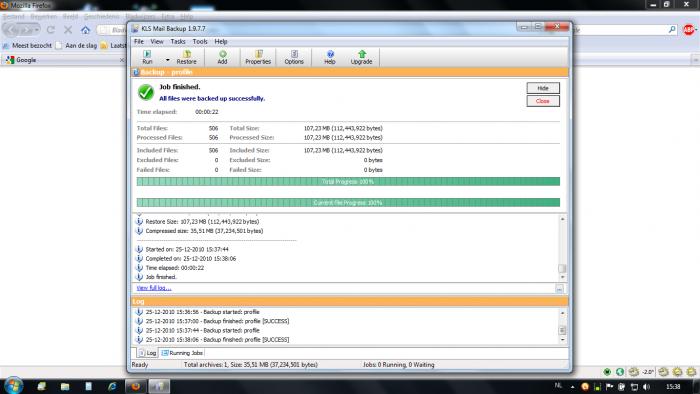Viewport: 700px width, 394px height.
Task: Open the Tasks menu
Action: 178,41
